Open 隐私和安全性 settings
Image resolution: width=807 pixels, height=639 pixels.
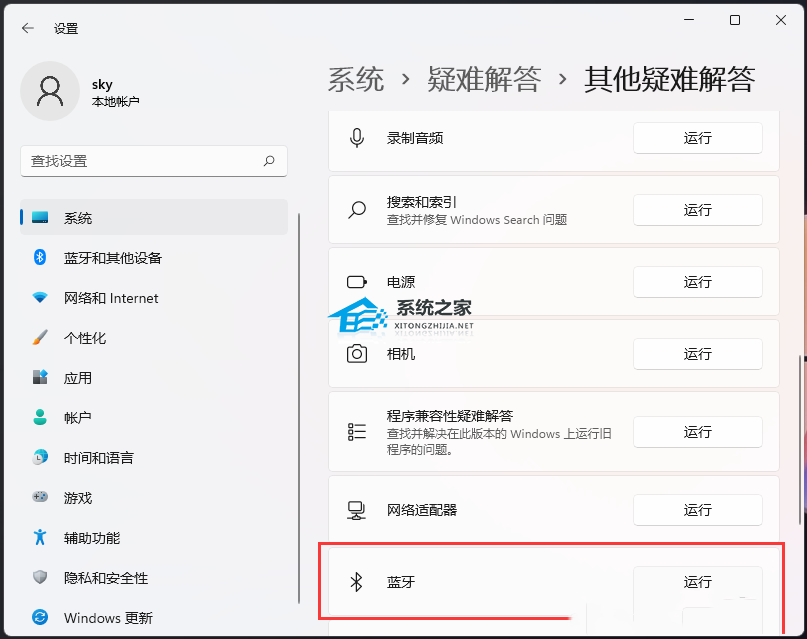pyautogui.click(x=154, y=578)
